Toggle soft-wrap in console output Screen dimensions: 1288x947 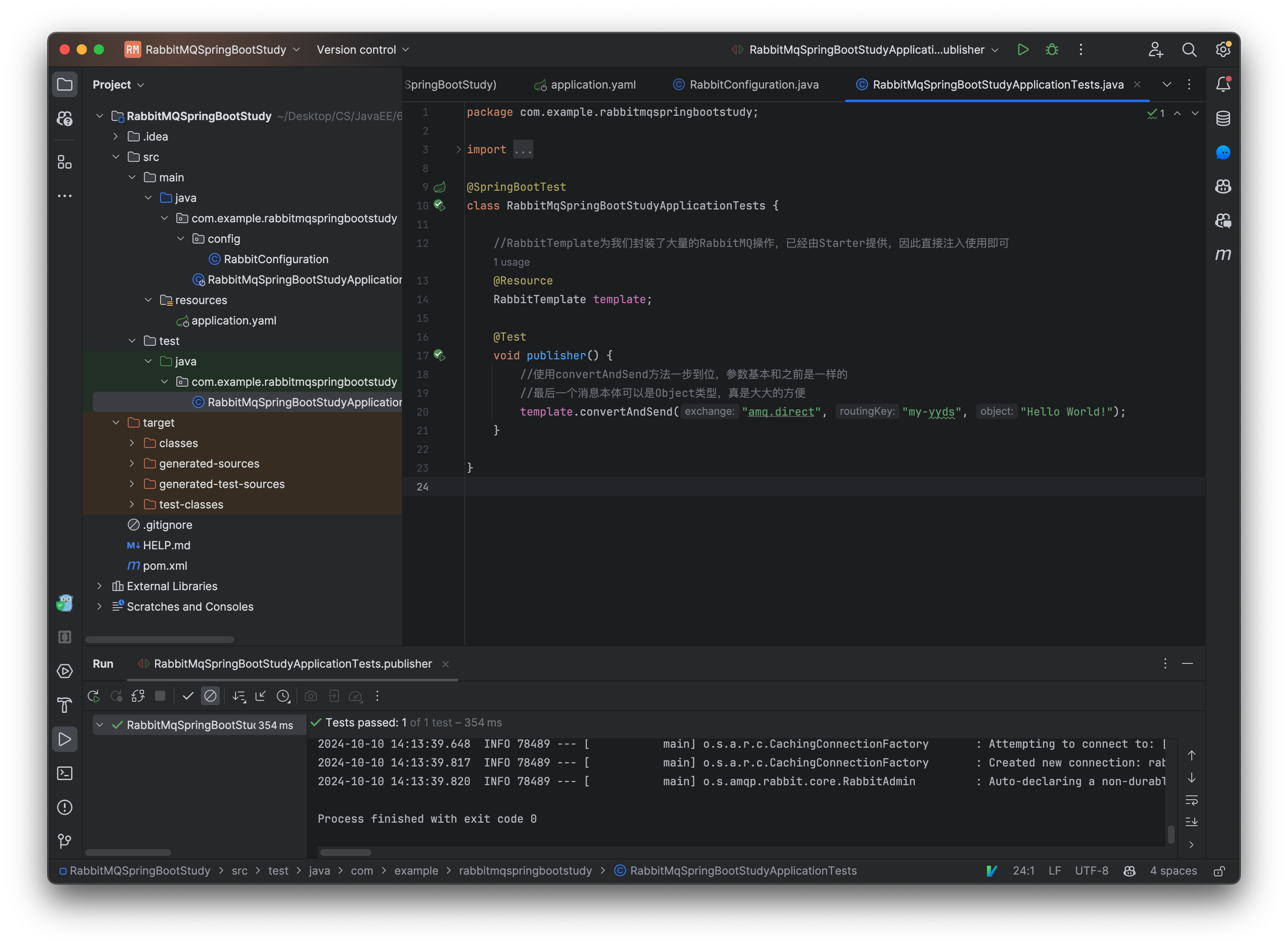coord(1191,800)
